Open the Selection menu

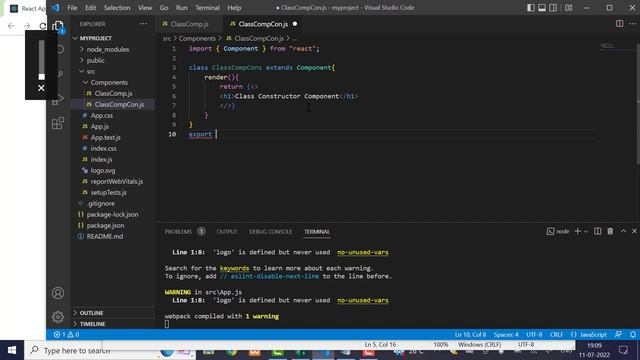pos(117,8)
